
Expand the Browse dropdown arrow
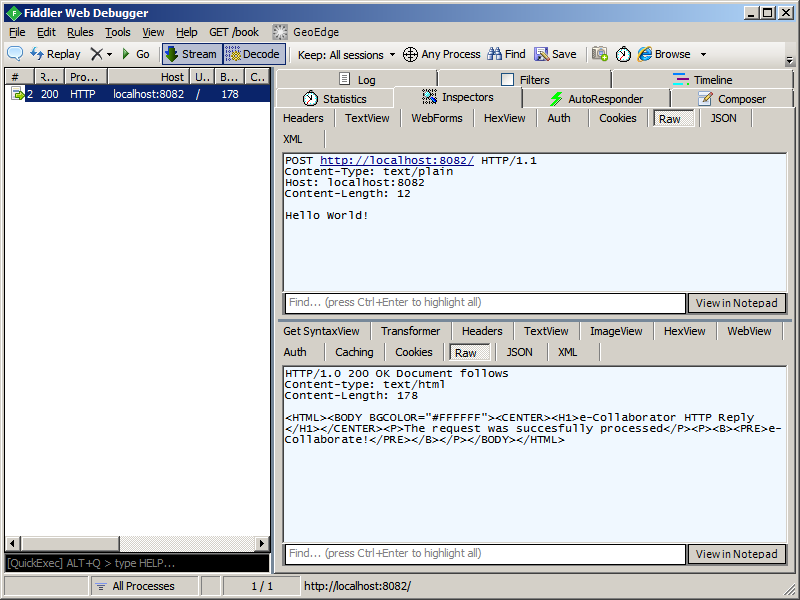[x=703, y=54]
